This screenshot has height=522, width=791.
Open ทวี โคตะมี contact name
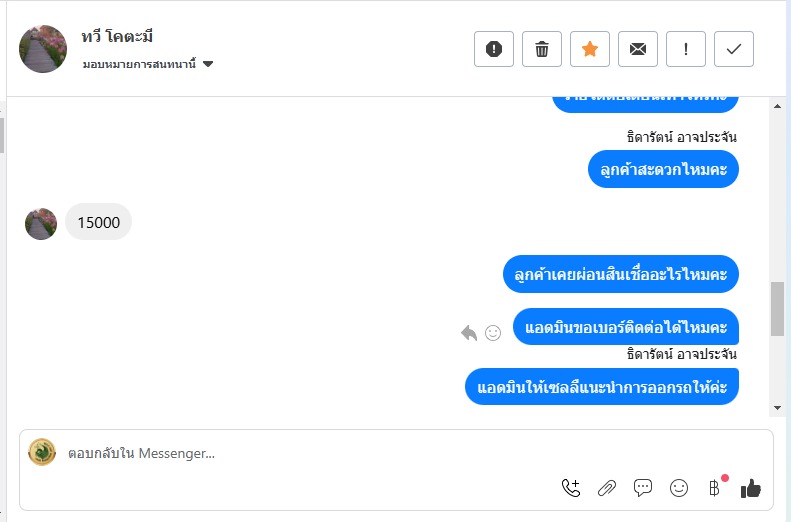click(118, 38)
